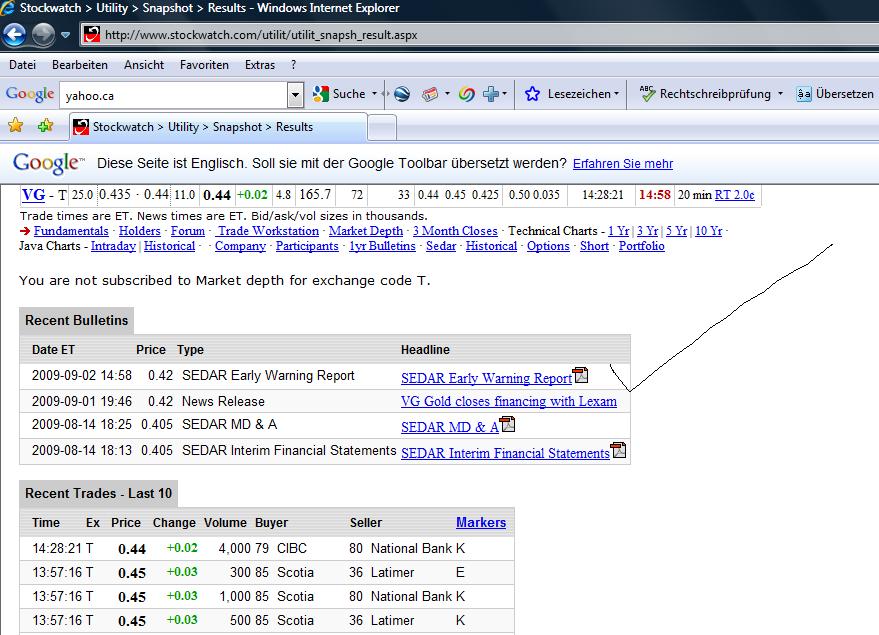
Task: Open the Intraday Java chart link
Action: click(113, 246)
